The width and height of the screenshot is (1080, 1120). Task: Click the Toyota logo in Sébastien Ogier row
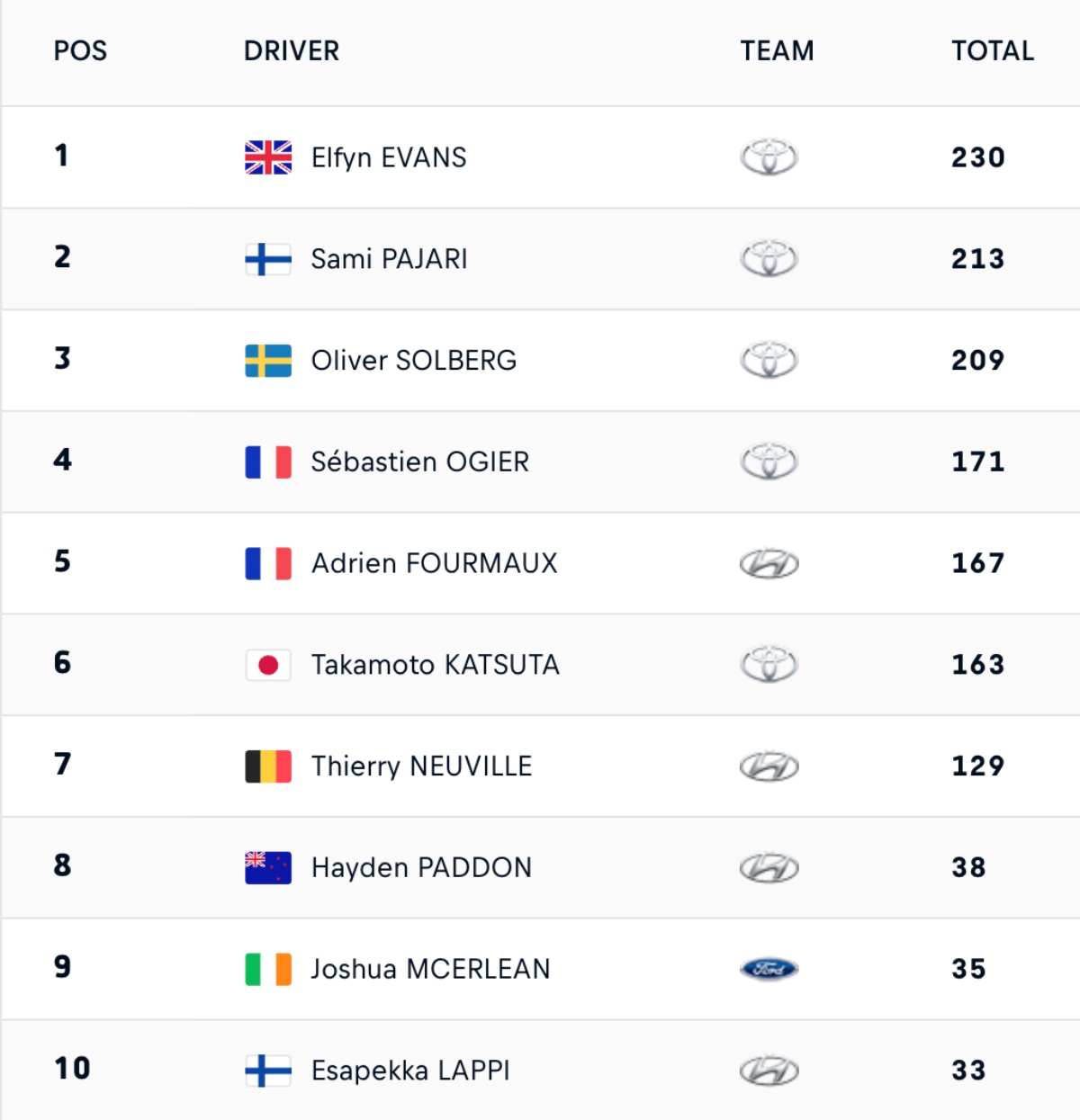tap(769, 461)
